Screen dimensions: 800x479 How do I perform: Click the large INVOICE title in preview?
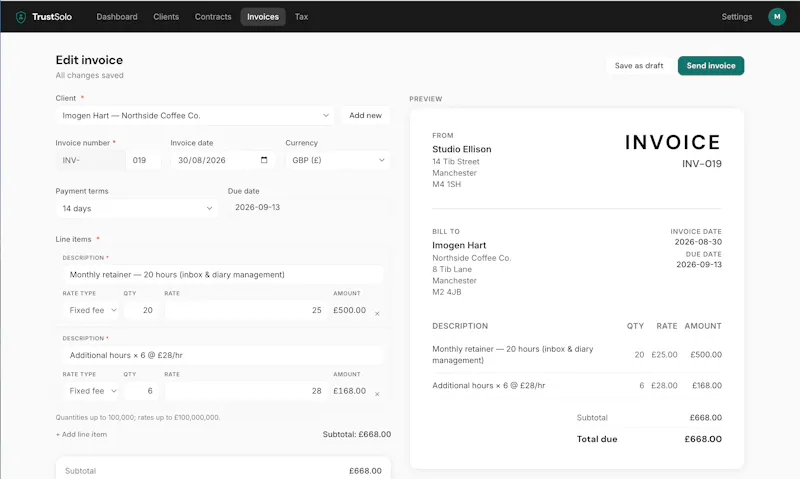pyautogui.click(x=673, y=142)
